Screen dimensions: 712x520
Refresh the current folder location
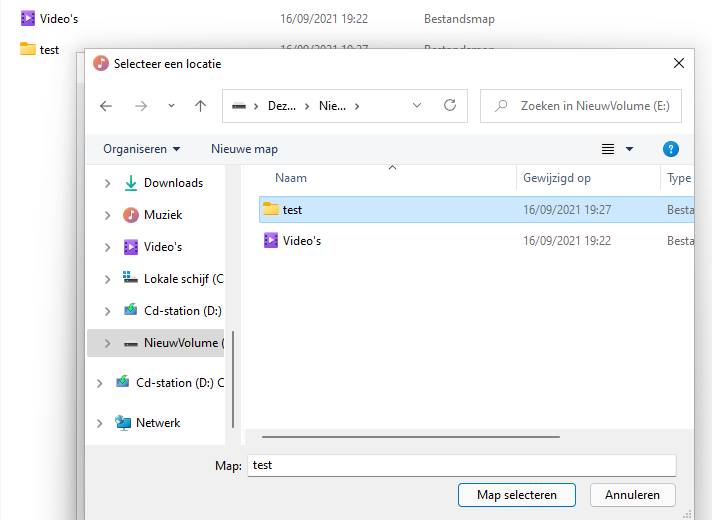(x=450, y=105)
